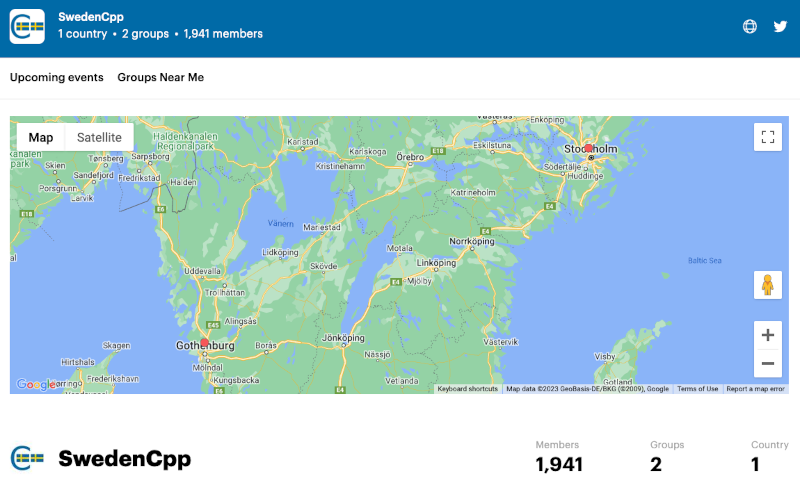
Task: Click the SwedenCpp logo beside bottom heading
Action: (x=27, y=457)
